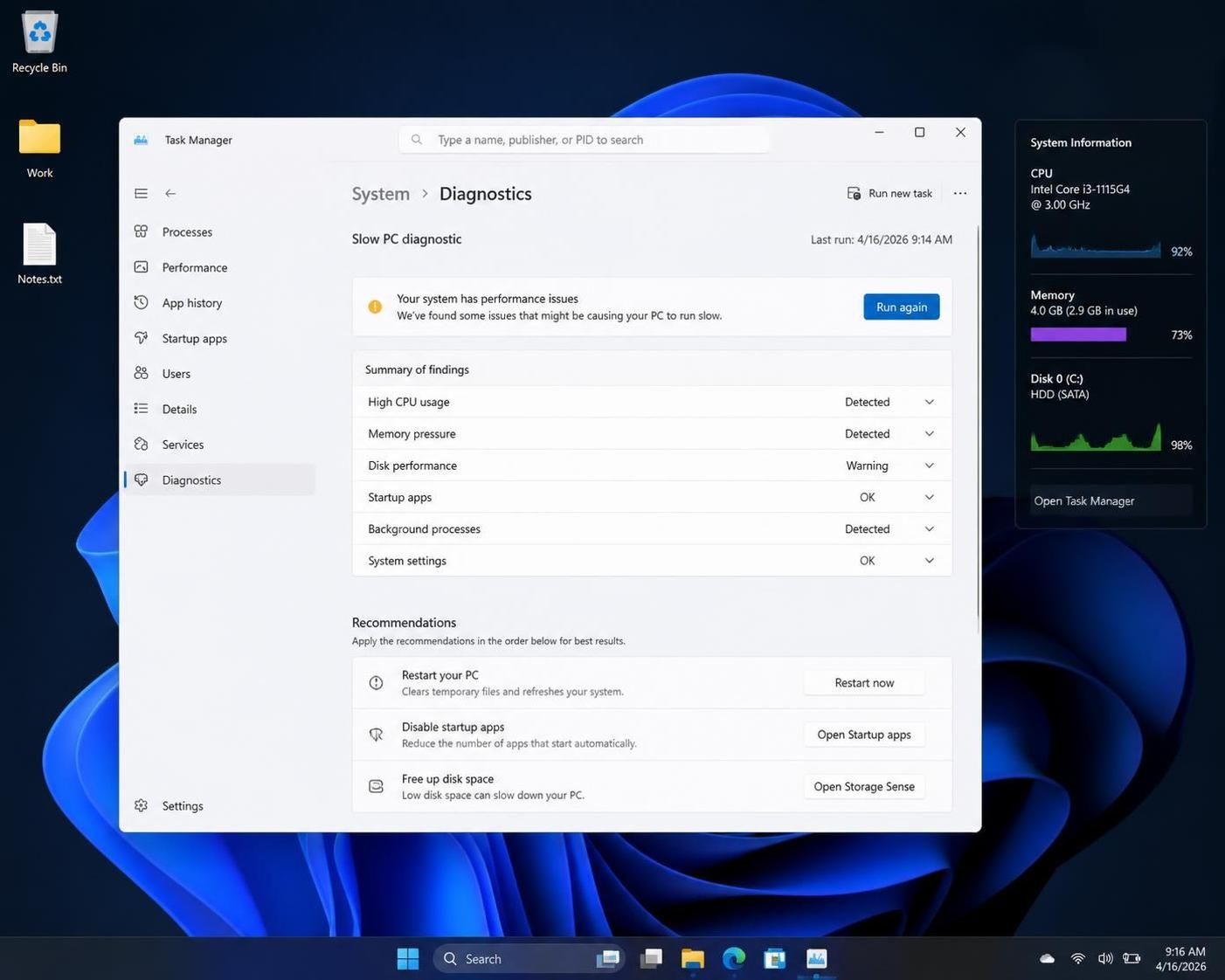Click the battery tray icon
The image size is (1225, 980).
point(1132,958)
